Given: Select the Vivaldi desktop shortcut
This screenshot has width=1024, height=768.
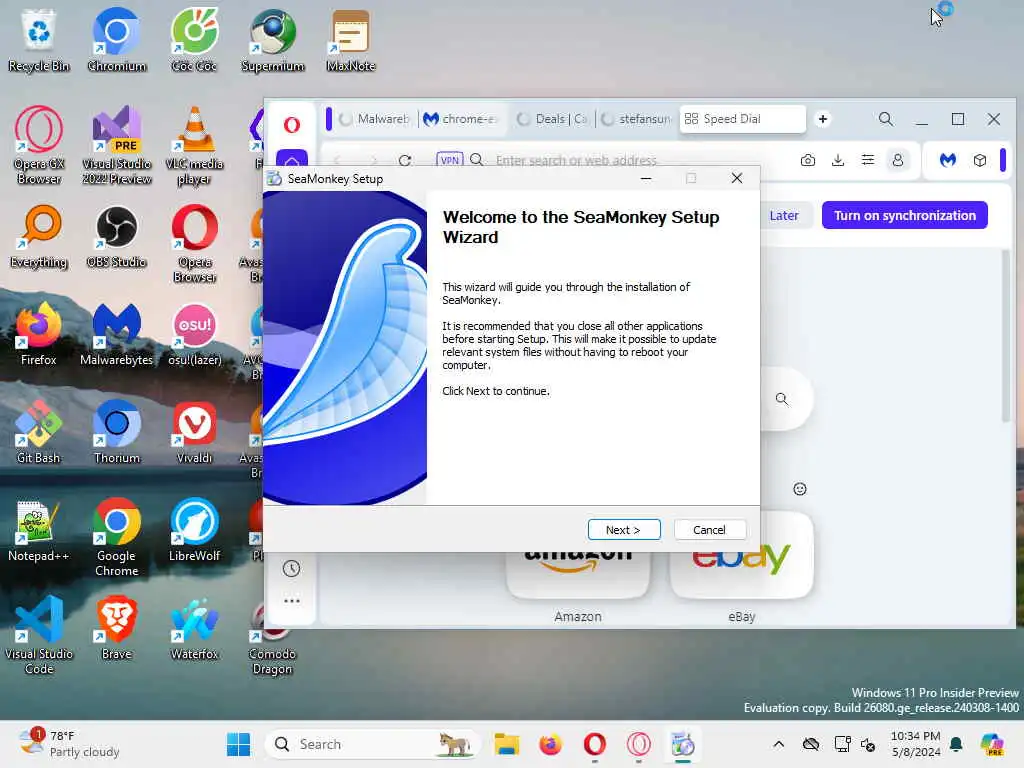Looking at the screenshot, I should pyautogui.click(x=195, y=432).
